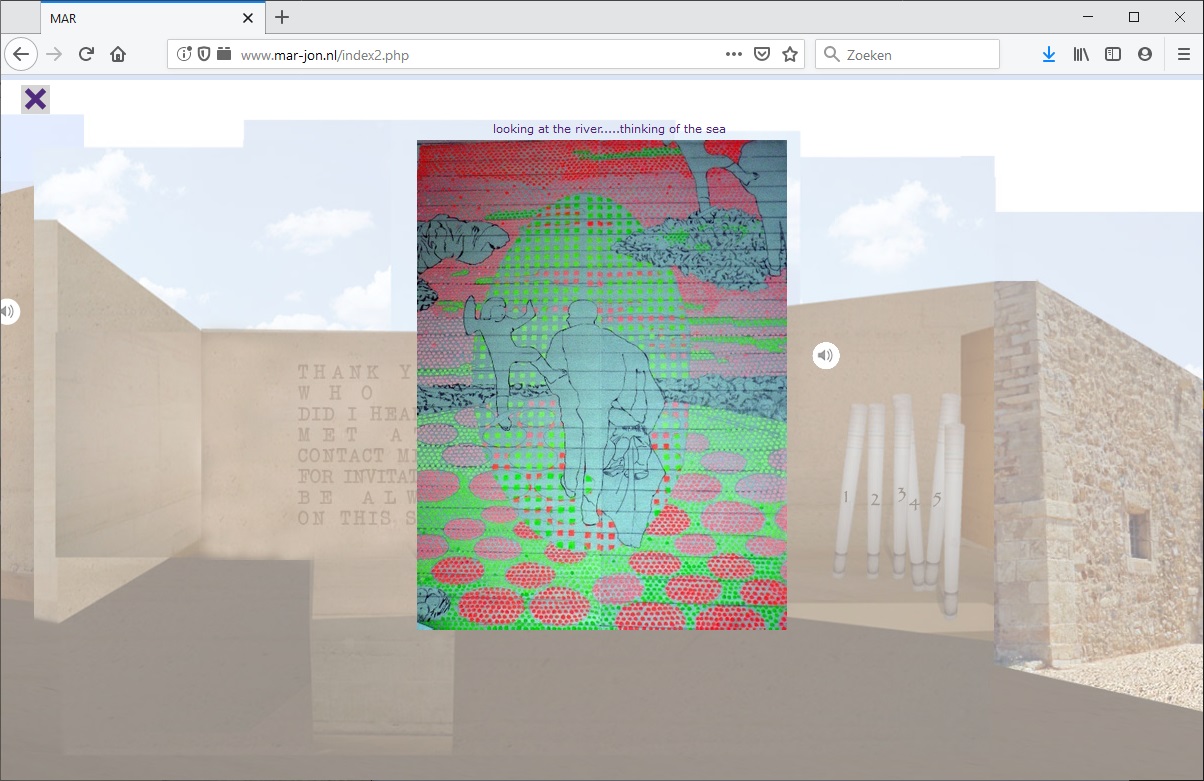Image resolution: width=1204 pixels, height=781 pixels.
Task: Open page actions three-dot menu
Action: click(x=734, y=55)
